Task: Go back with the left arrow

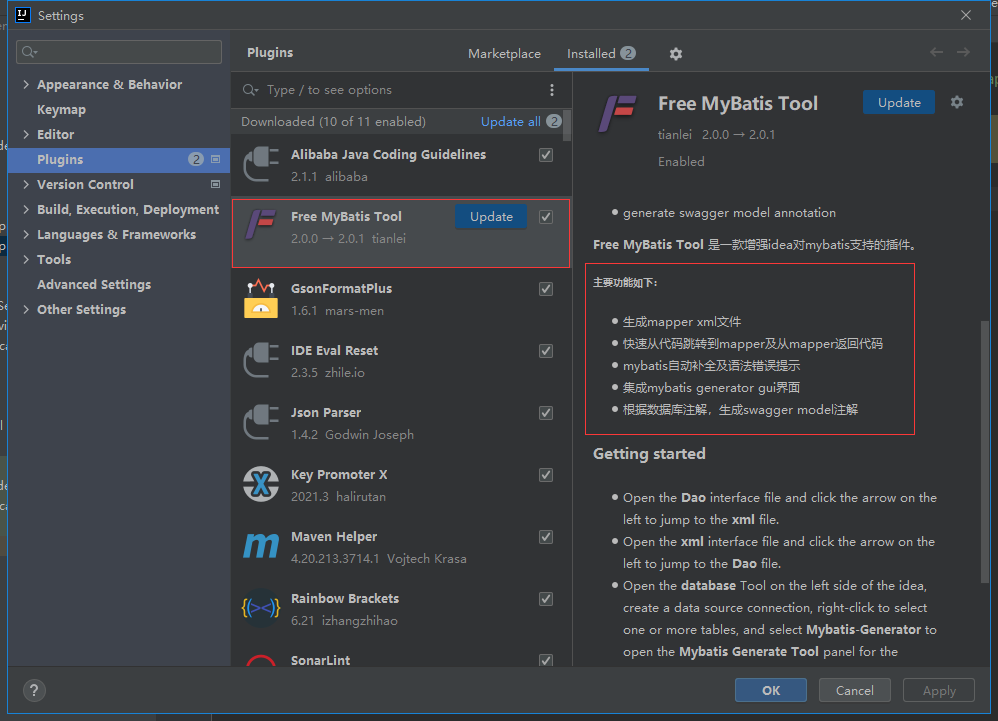Action: click(x=936, y=52)
